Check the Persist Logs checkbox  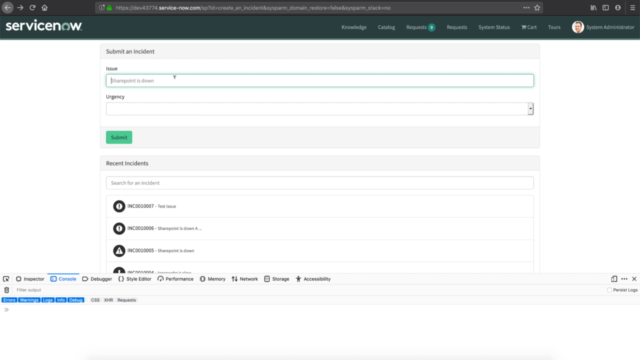tap(609, 290)
